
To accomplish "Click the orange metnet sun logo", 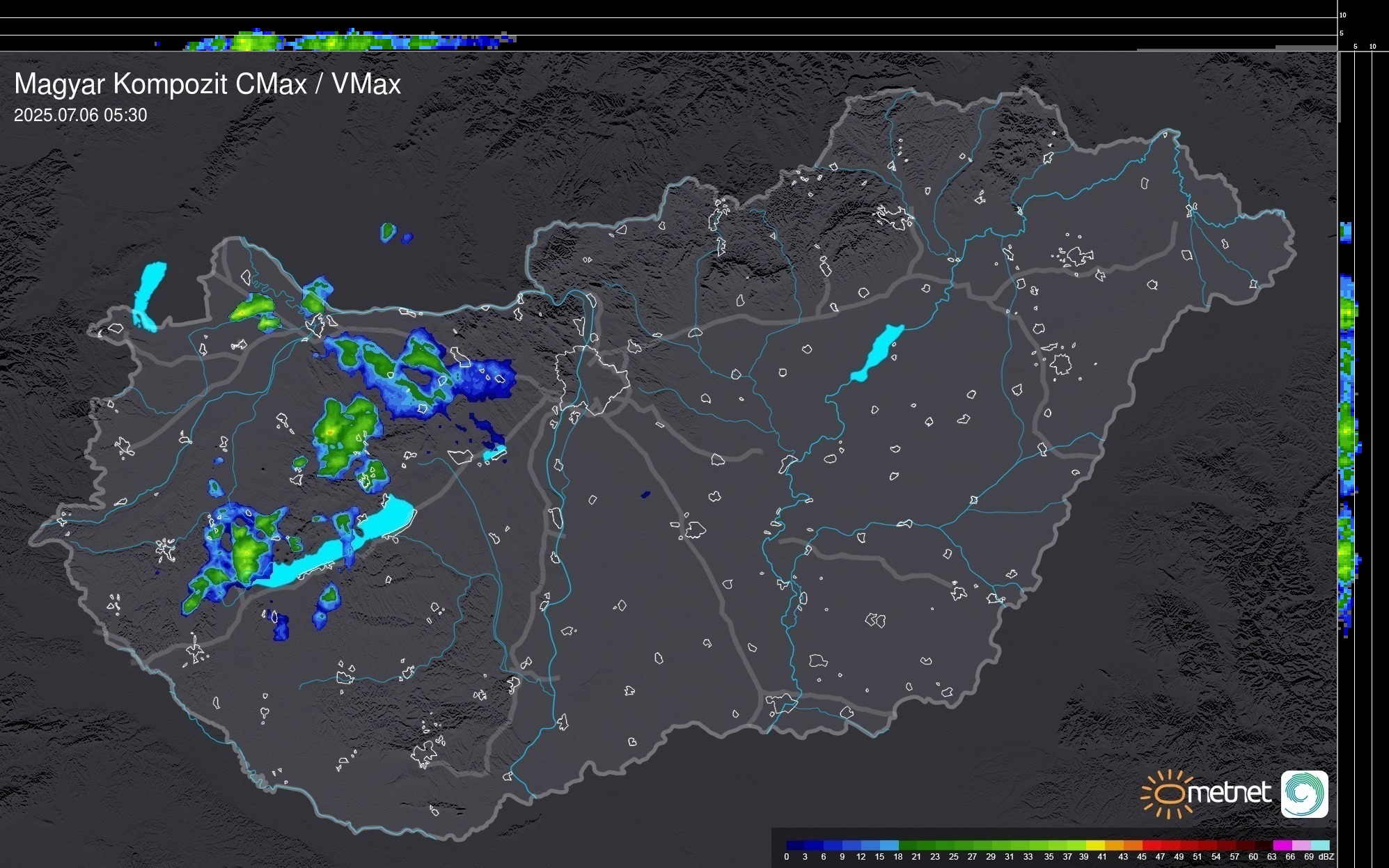I will [1169, 794].
